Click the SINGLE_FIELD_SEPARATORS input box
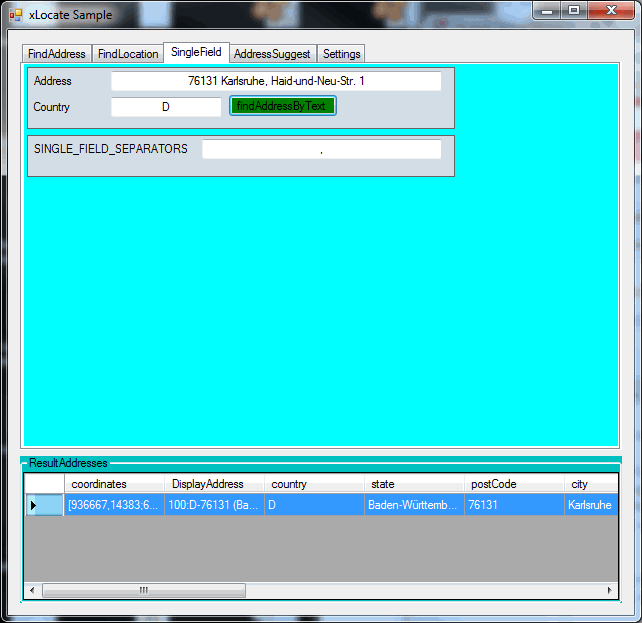Image resolution: width=642 pixels, height=623 pixels. pos(321,149)
